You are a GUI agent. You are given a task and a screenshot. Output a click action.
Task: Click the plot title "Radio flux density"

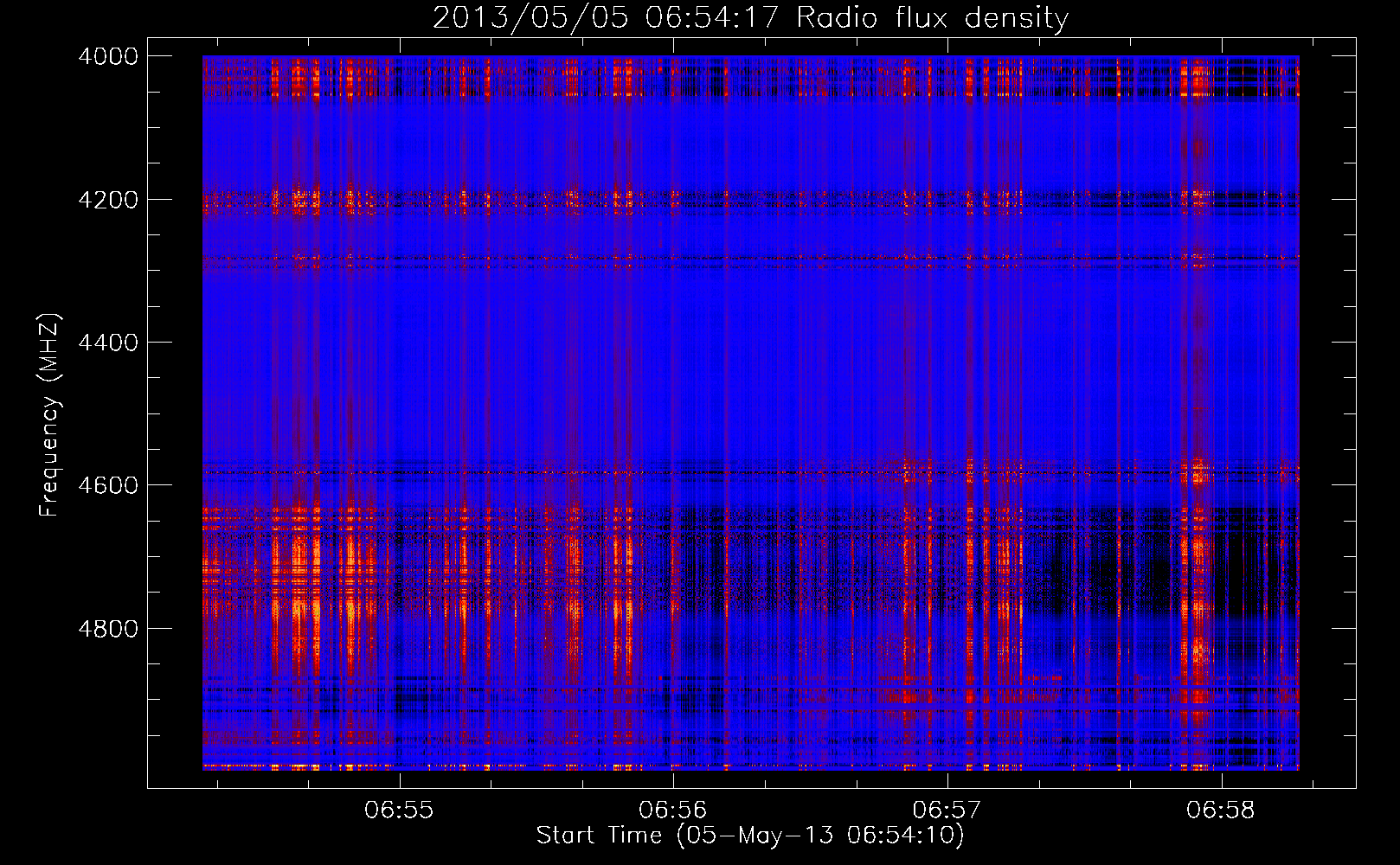tap(932, 17)
